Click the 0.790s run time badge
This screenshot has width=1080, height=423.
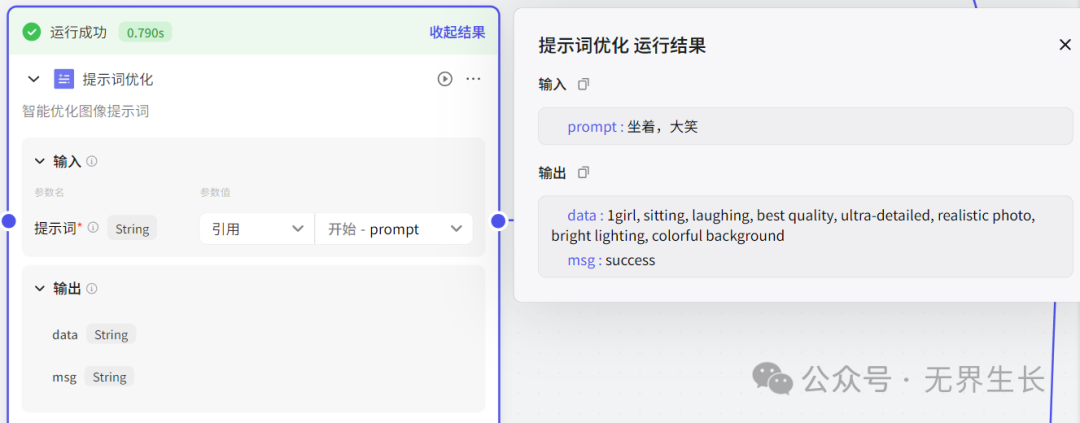coord(145,32)
